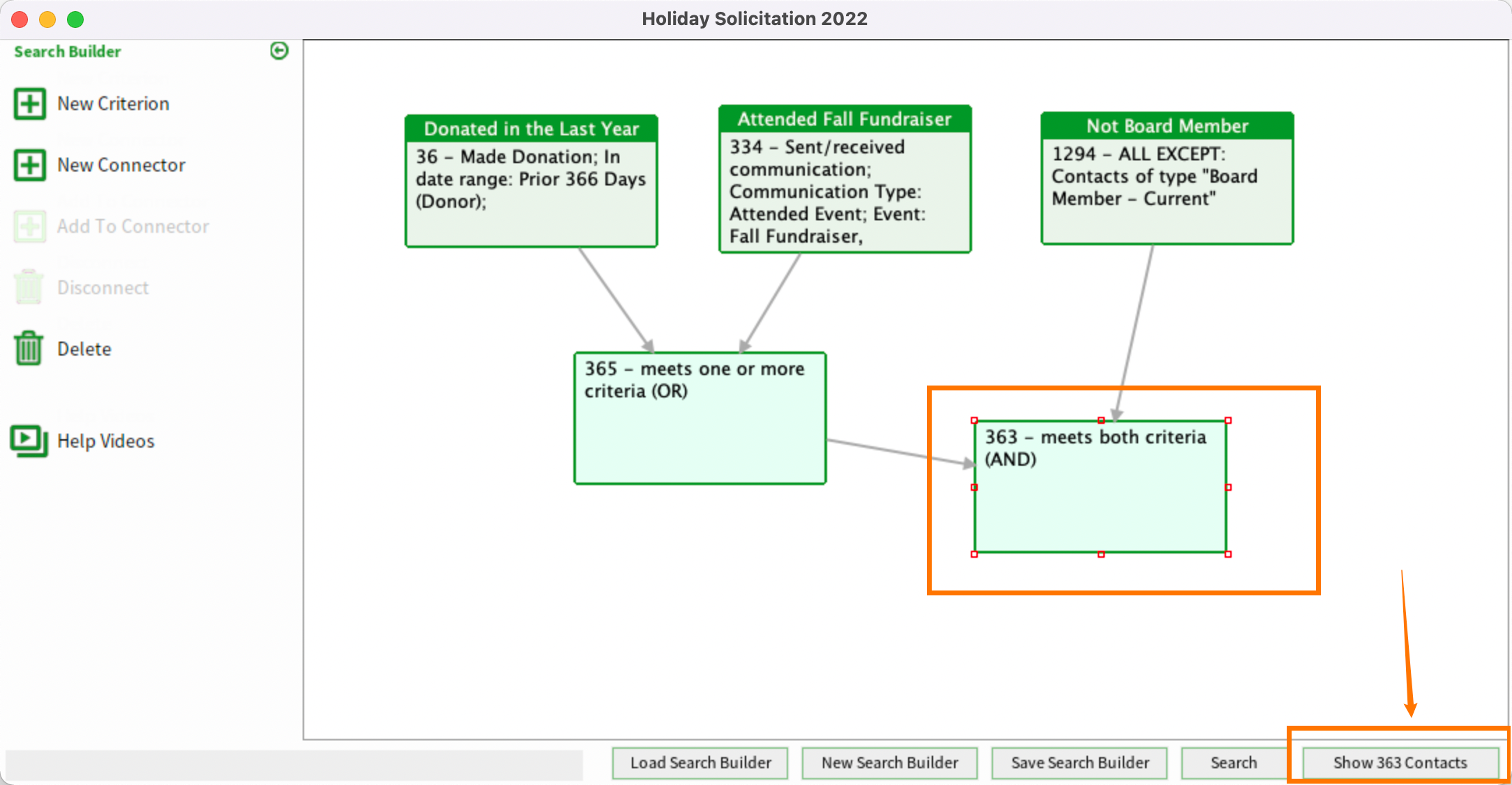Image resolution: width=1512 pixels, height=785 pixels.
Task: Click Save Search Builder button
Action: pyautogui.click(x=1080, y=763)
